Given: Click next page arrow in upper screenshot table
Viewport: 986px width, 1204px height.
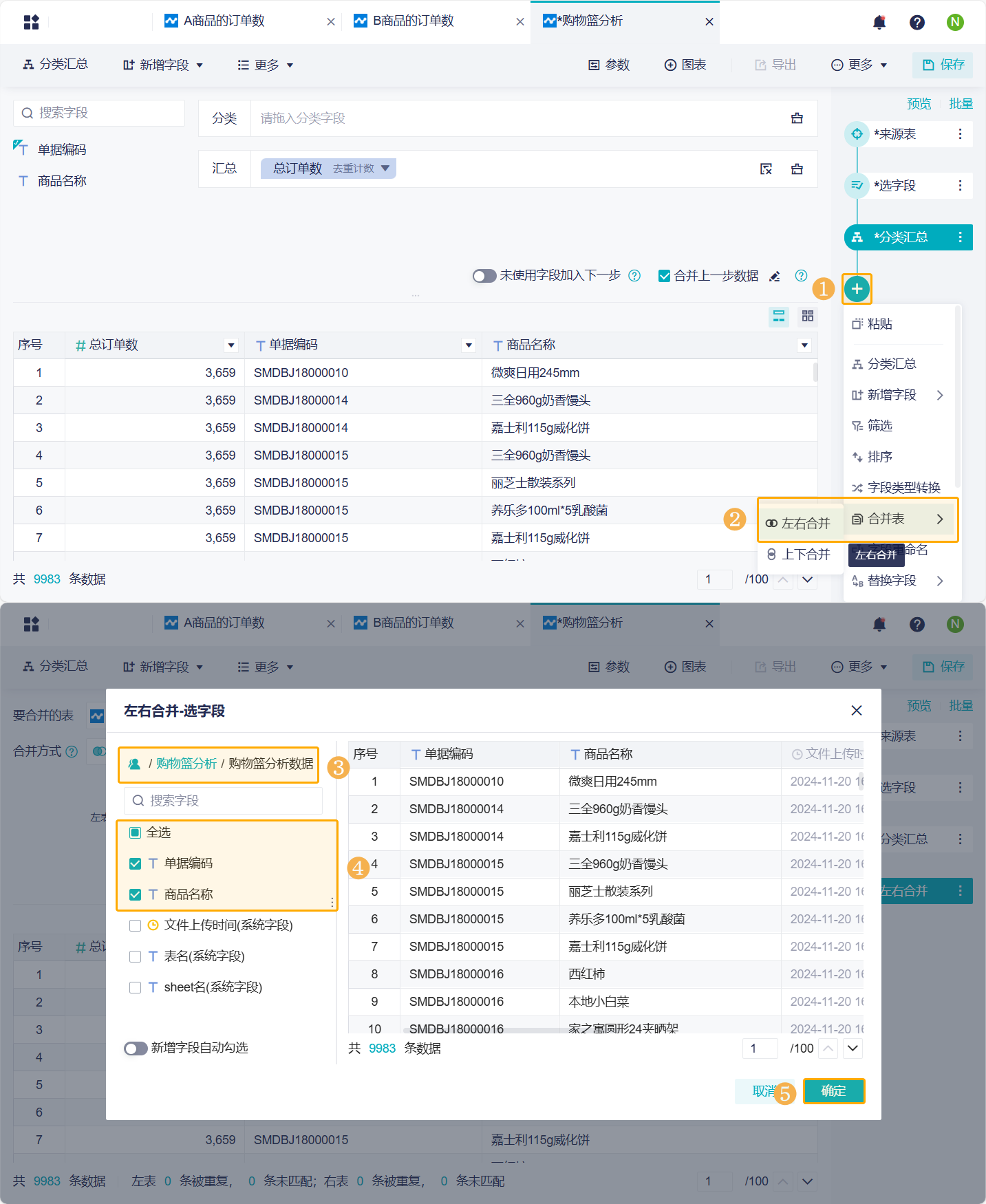Looking at the screenshot, I should [x=808, y=579].
